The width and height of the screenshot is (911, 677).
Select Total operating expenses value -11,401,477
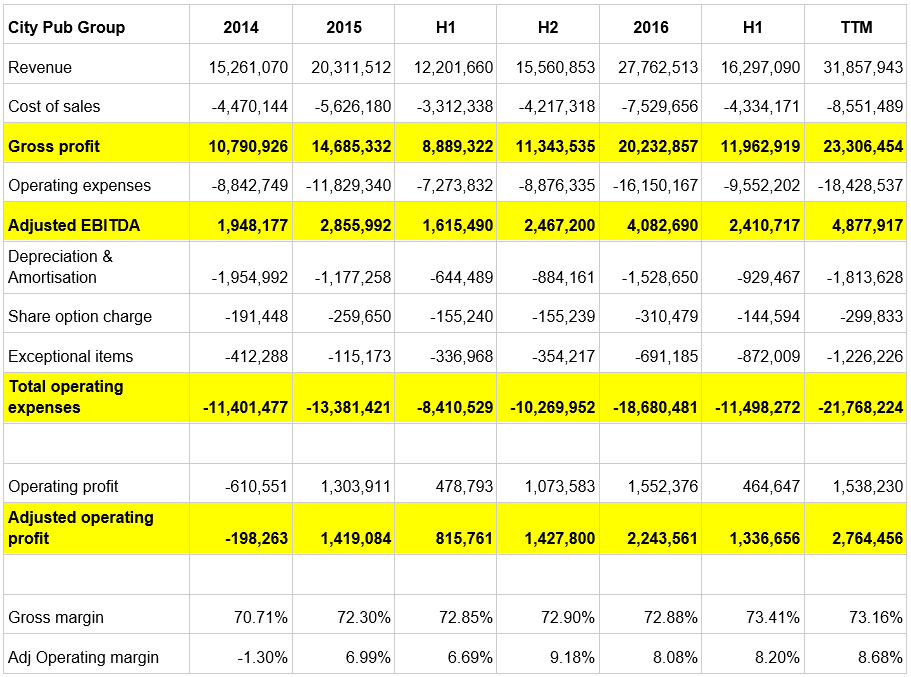[245, 407]
